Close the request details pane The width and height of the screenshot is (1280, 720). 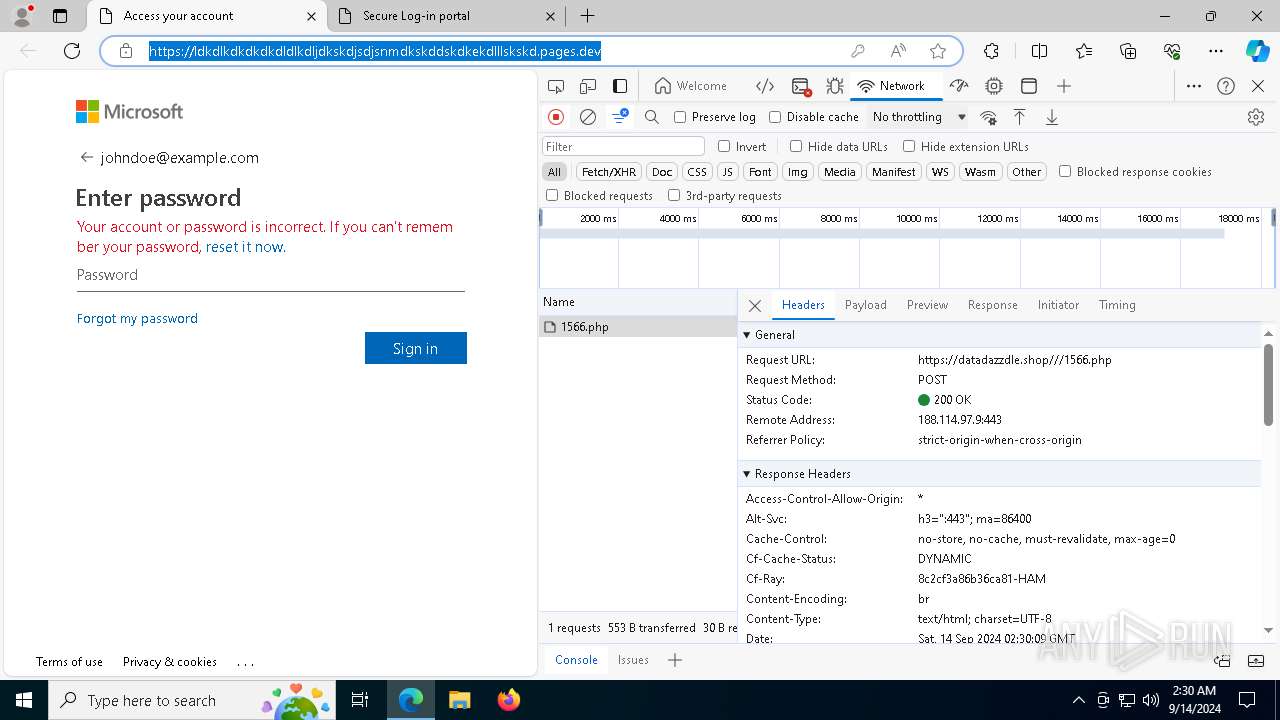(755, 306)
